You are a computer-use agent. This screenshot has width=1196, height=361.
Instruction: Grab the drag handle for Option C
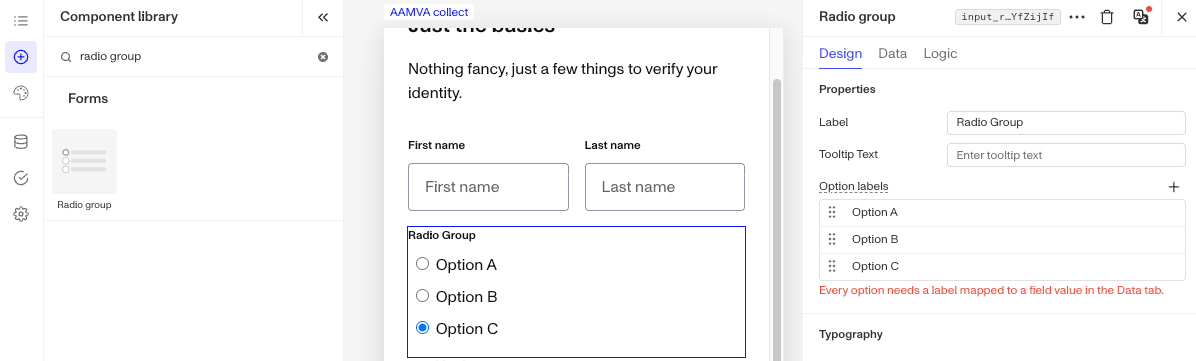832,266
